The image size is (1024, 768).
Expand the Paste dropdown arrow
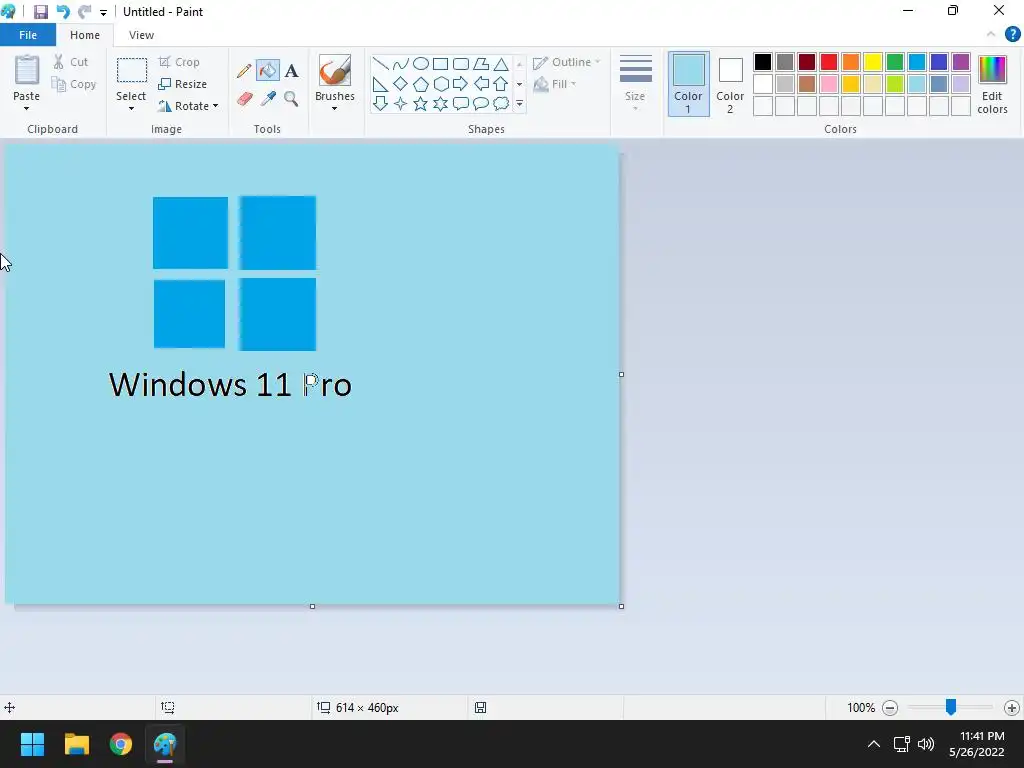tap(26, 109)
